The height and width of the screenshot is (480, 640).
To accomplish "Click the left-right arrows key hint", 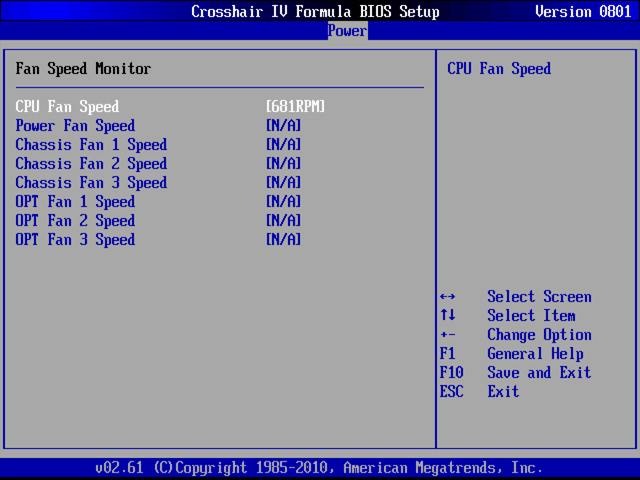I will (448, 297).
